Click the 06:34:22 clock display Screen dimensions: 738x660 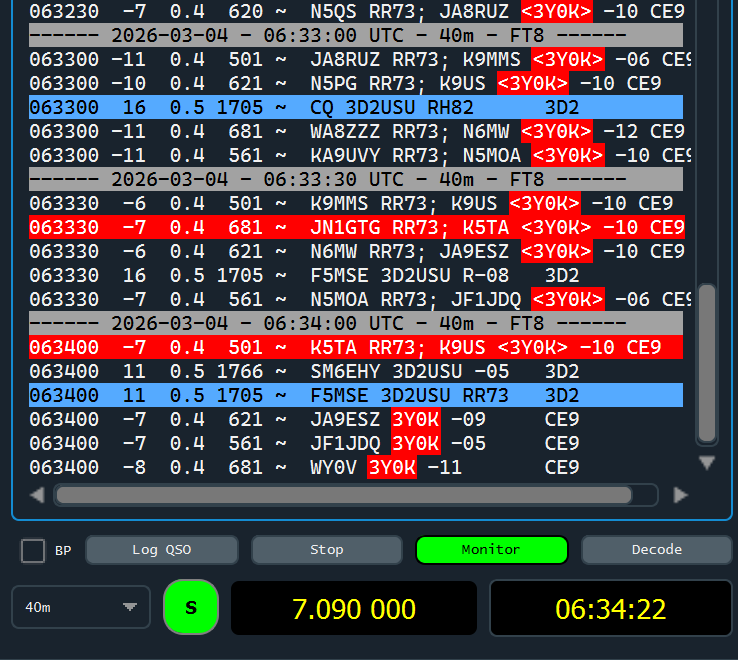tap(610, 608)
